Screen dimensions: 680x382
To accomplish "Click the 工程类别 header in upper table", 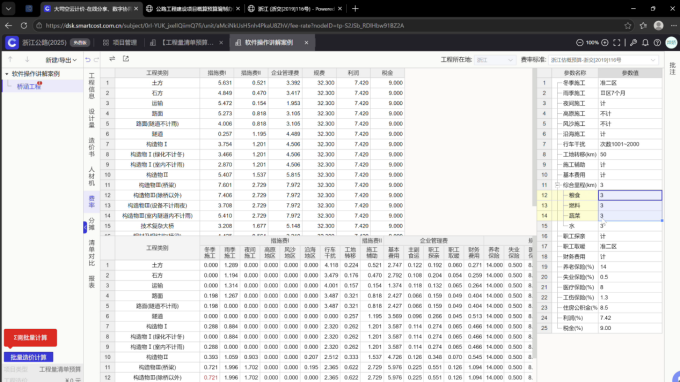I will (157, 73).
